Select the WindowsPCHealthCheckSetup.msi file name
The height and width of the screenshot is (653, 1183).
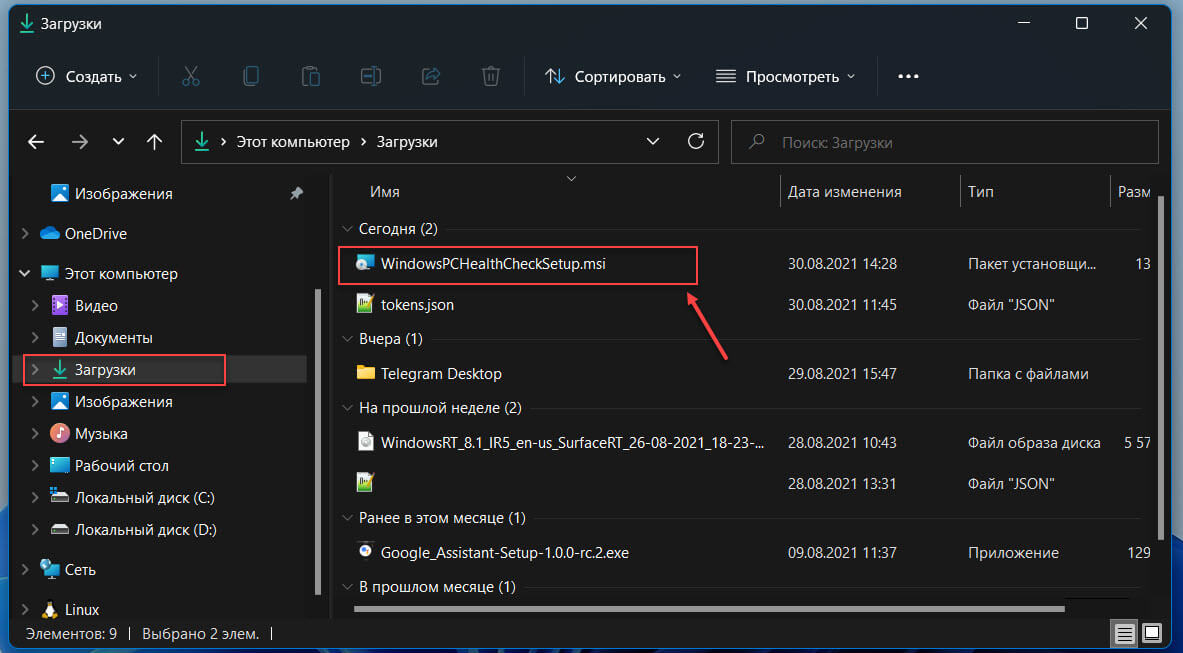tap(493, 264)
